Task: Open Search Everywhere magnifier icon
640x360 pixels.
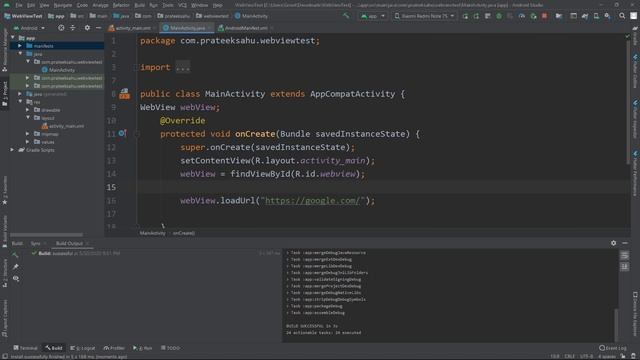Action: [x=622, y=16]
